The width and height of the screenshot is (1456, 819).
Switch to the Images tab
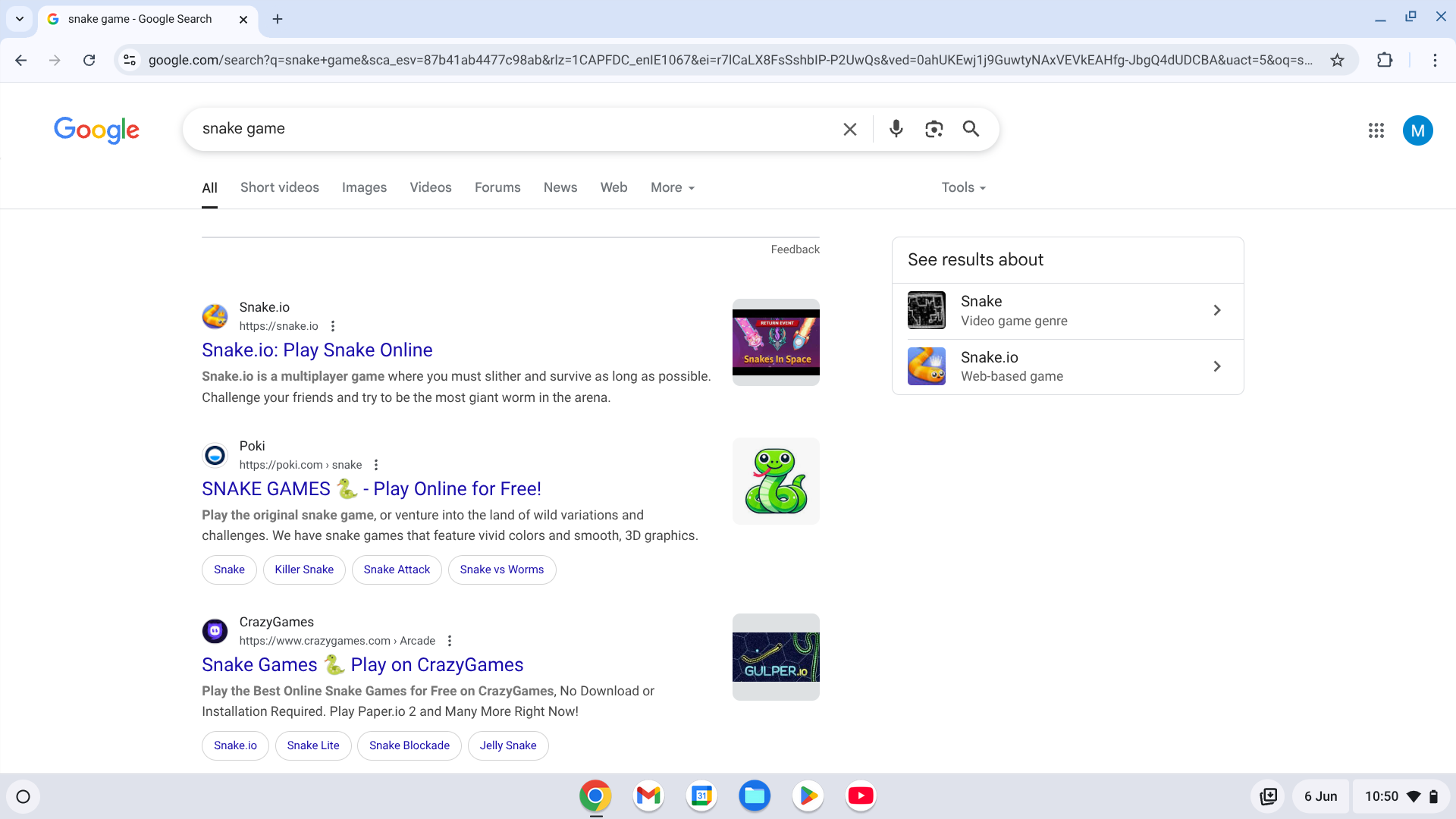click(x=364, y=187)
